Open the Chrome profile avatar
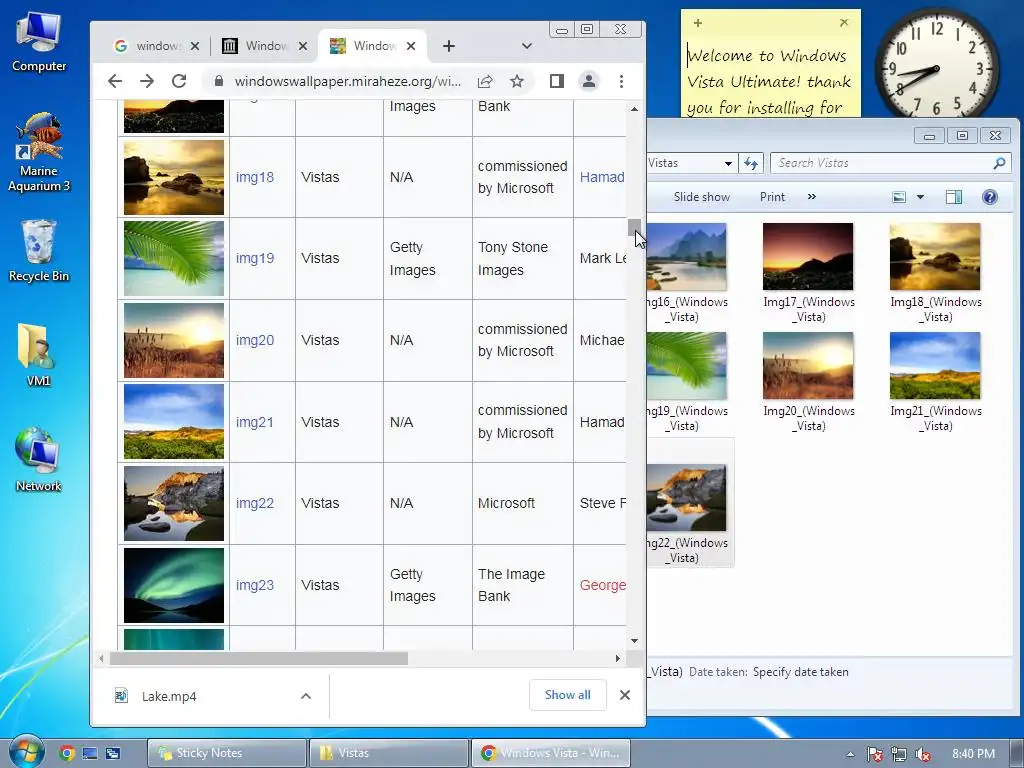The image size is (1024, 768). [x=588, y=81]
